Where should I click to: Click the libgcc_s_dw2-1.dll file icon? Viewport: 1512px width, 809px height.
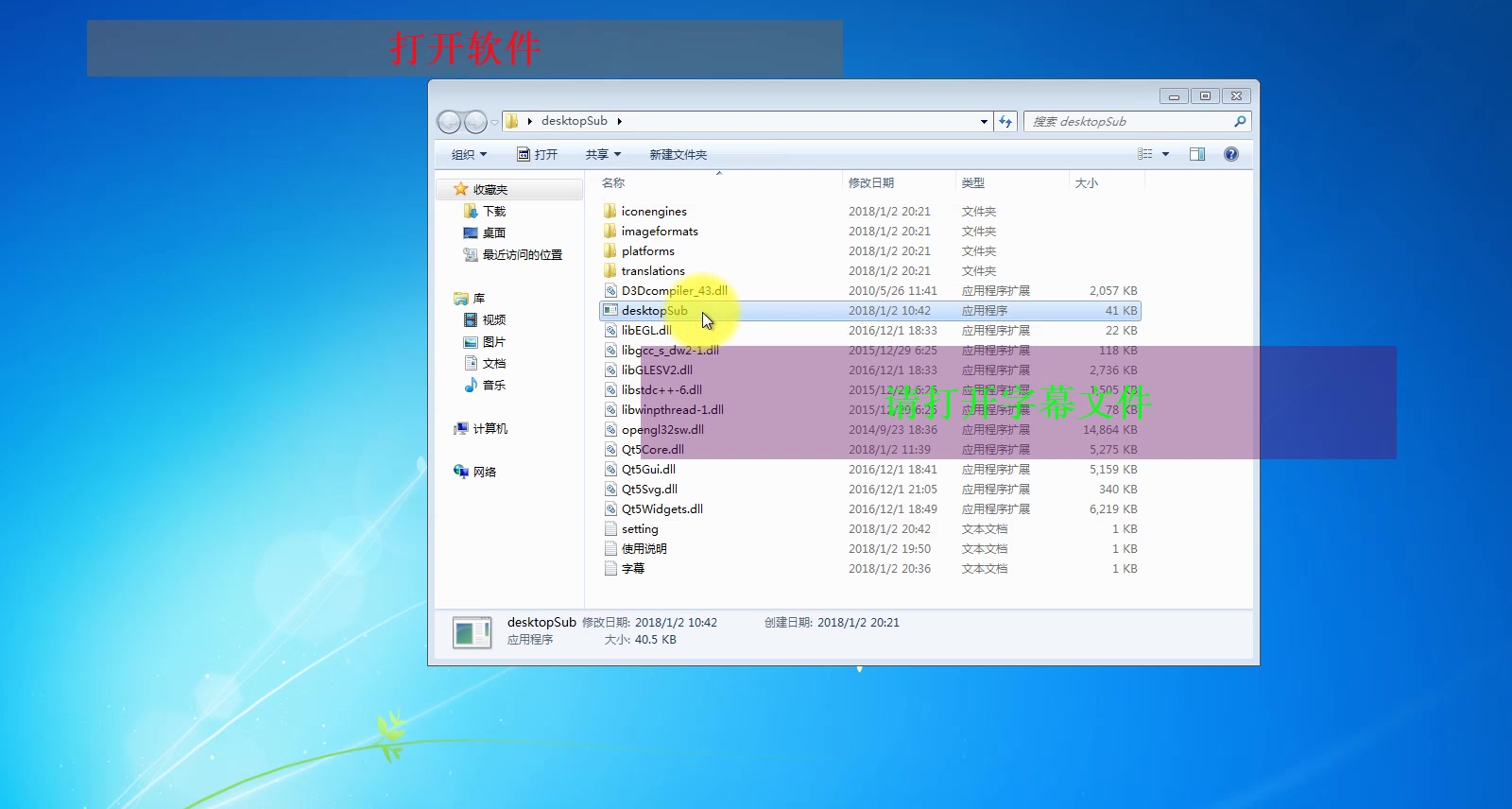610,350
